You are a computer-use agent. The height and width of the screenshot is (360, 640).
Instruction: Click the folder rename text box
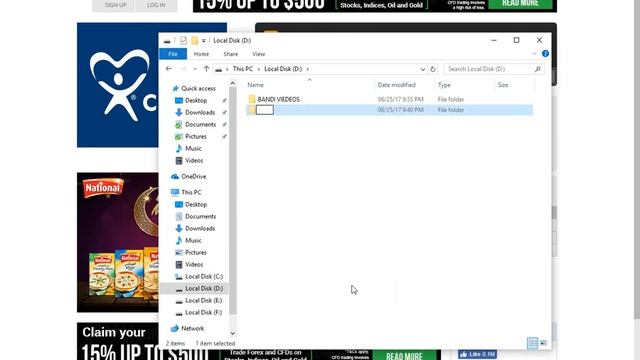pos(264,110)
